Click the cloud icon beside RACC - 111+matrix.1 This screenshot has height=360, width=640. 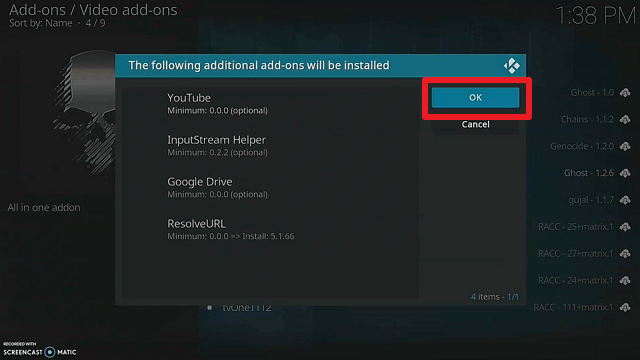click(625, 307)
